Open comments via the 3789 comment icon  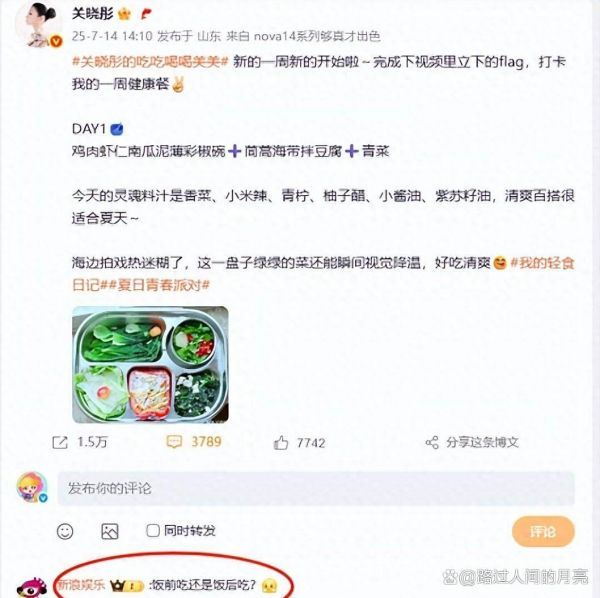(174, 442)
